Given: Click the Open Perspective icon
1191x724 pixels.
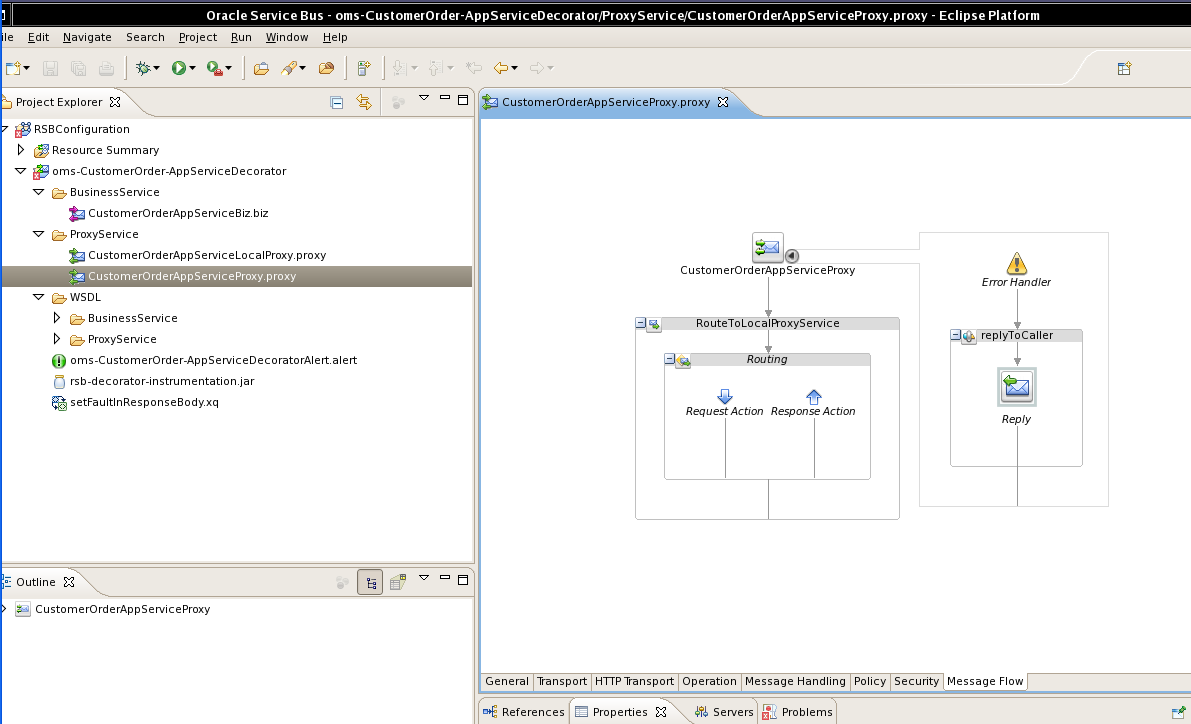Looking at the screenshot, I should click(1125, 68).
